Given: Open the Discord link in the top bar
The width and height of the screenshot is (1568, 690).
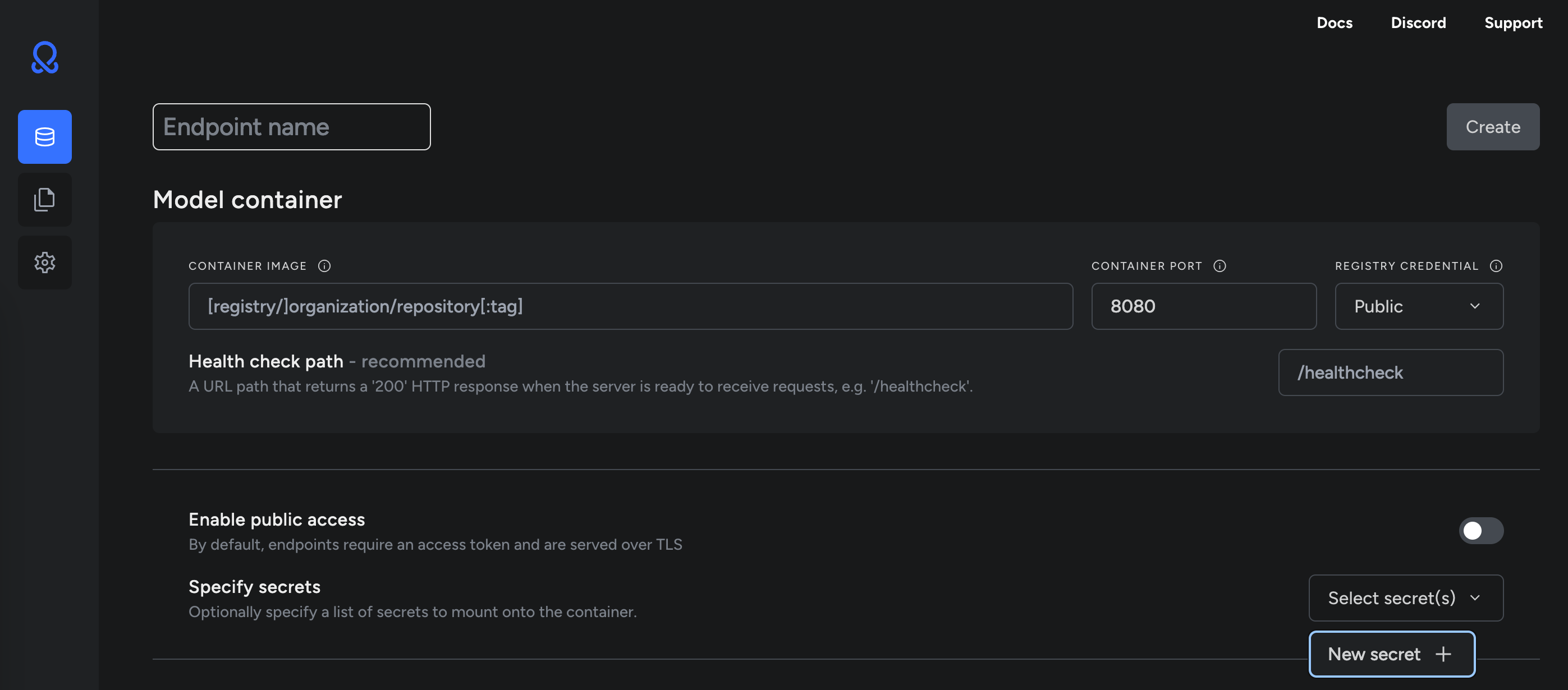Looking at the screenshot, I should [1418, 22].
